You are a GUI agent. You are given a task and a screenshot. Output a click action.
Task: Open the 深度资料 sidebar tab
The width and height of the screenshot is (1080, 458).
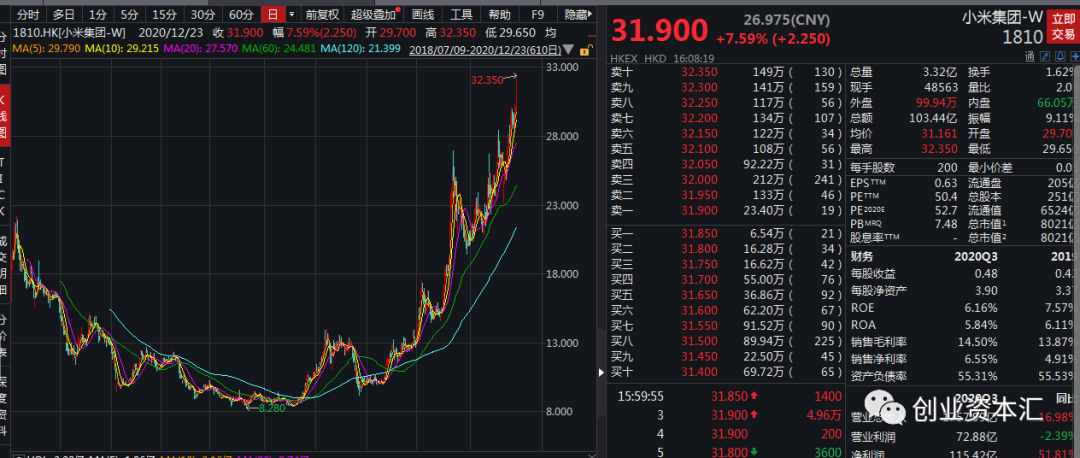pos(4,404)
